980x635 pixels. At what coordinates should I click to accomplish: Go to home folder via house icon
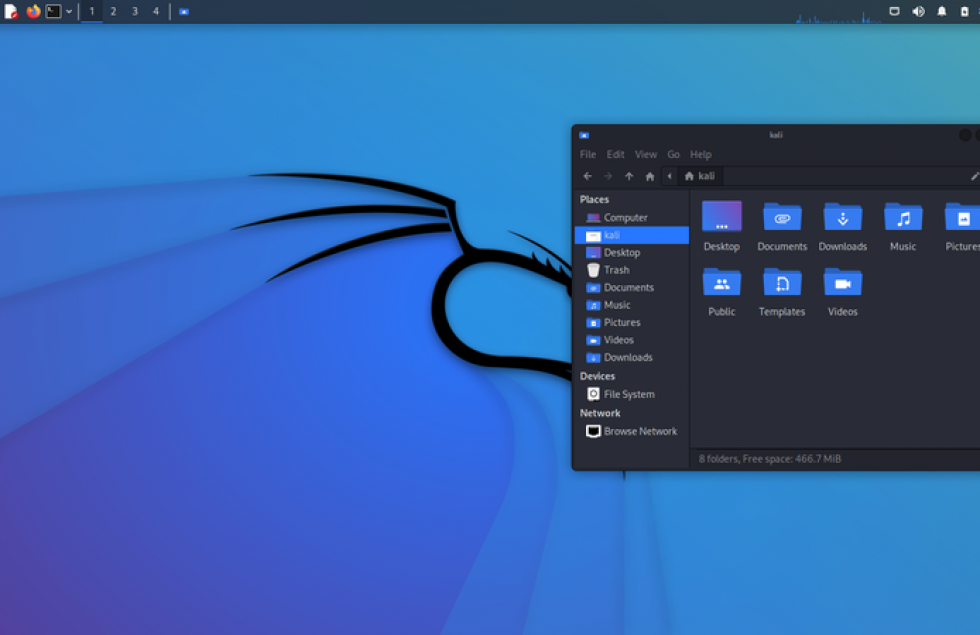(649, 176)
